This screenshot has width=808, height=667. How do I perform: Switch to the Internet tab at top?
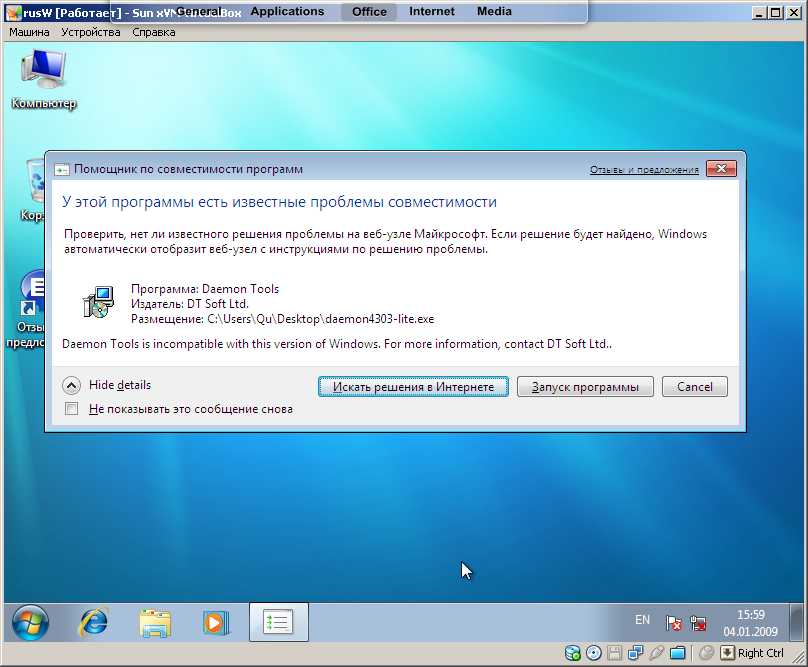point(431,12)
